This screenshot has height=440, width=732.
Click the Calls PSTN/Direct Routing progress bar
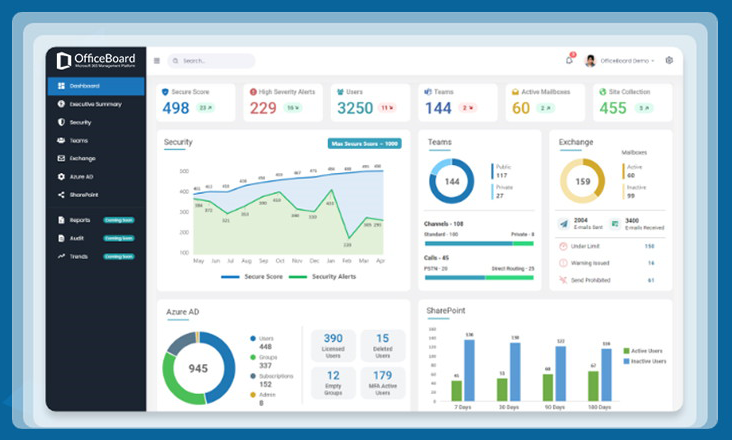coord(479,278)
